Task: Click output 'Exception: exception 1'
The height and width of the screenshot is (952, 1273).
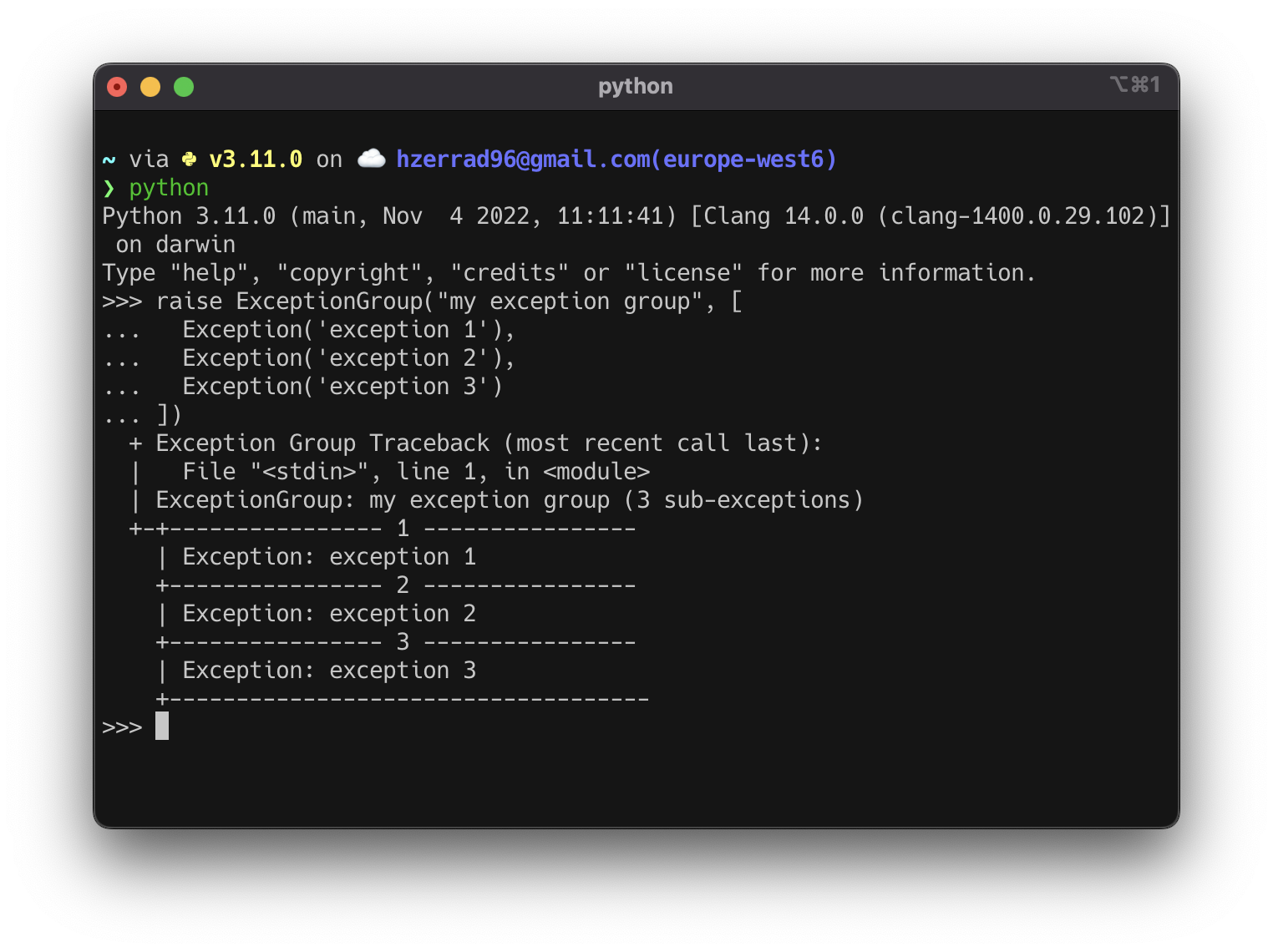Action: click(x=329, y=557)
